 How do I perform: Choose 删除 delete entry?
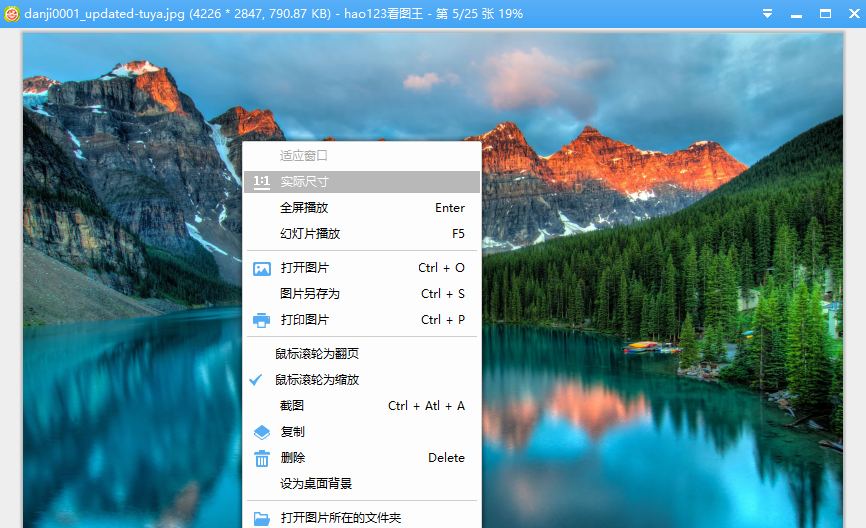362,457
